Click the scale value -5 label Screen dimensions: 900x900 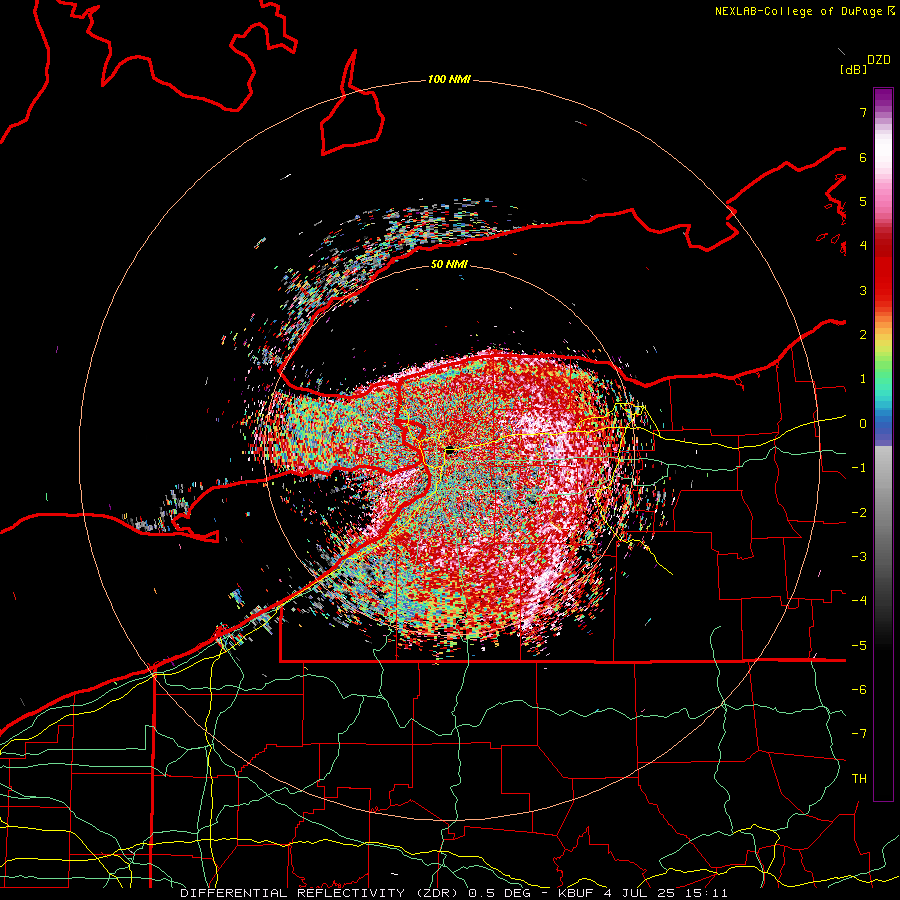pos(859,646)
